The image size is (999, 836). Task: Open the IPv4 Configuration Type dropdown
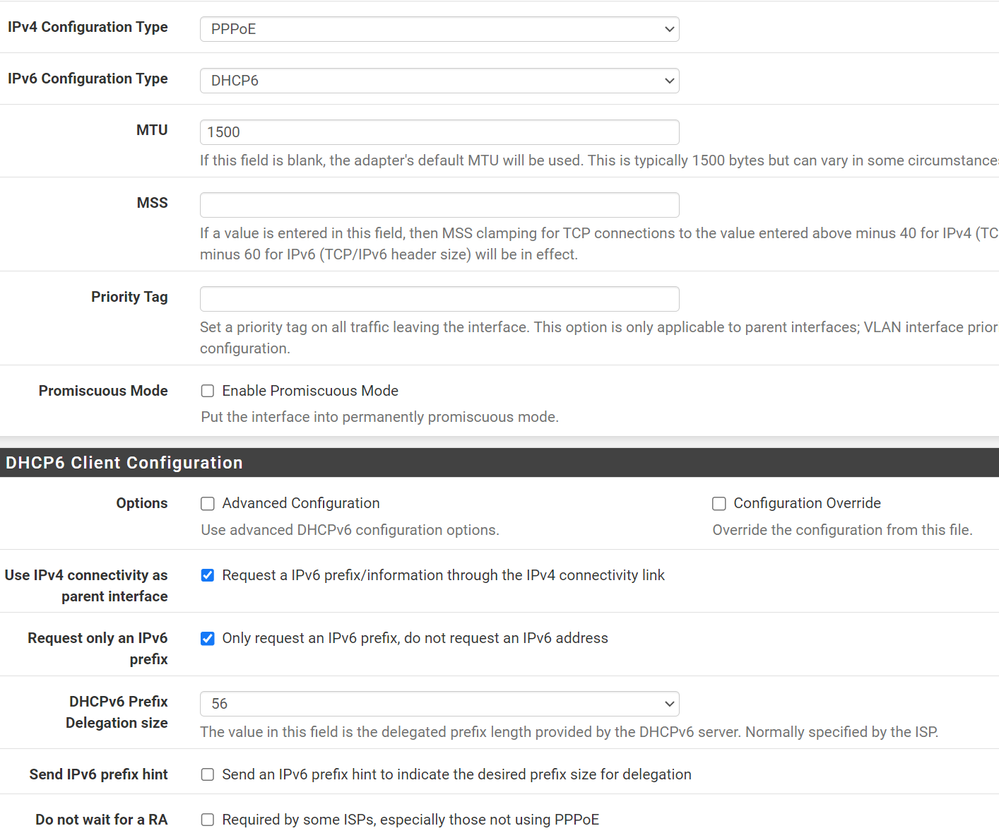click(x=440, y=29)
